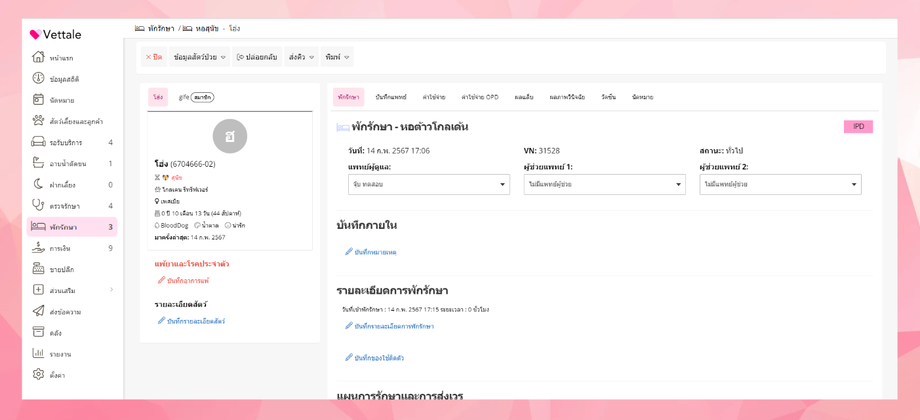
Task: Switch to the expenses (ค่าใช้จ่าย) tab
Action: [434, 97]
